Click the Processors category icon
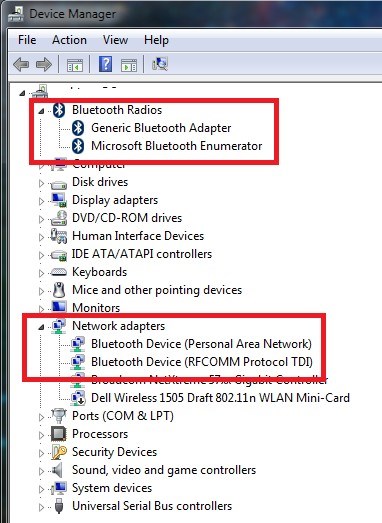The height and width of the screenshot is (523, 382). tap(59, 434)
